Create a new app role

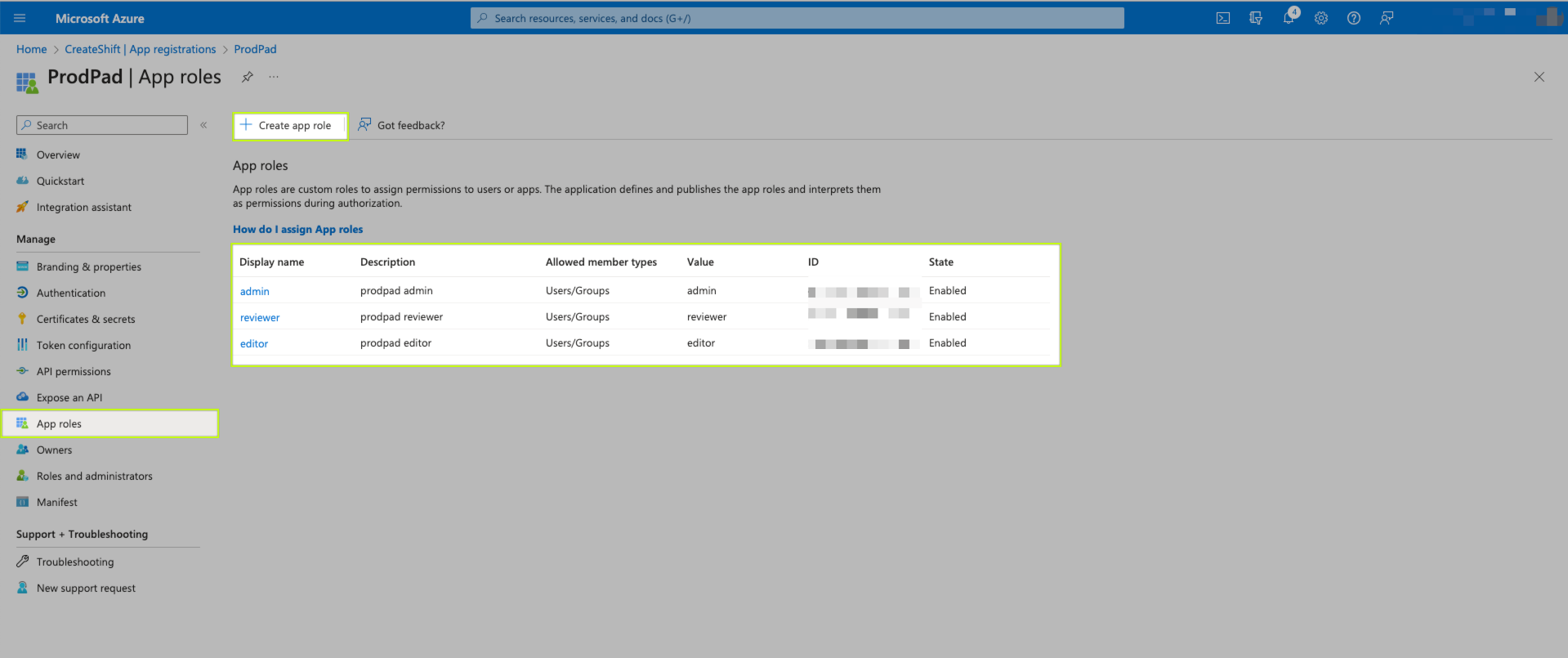tap(290, 126)
